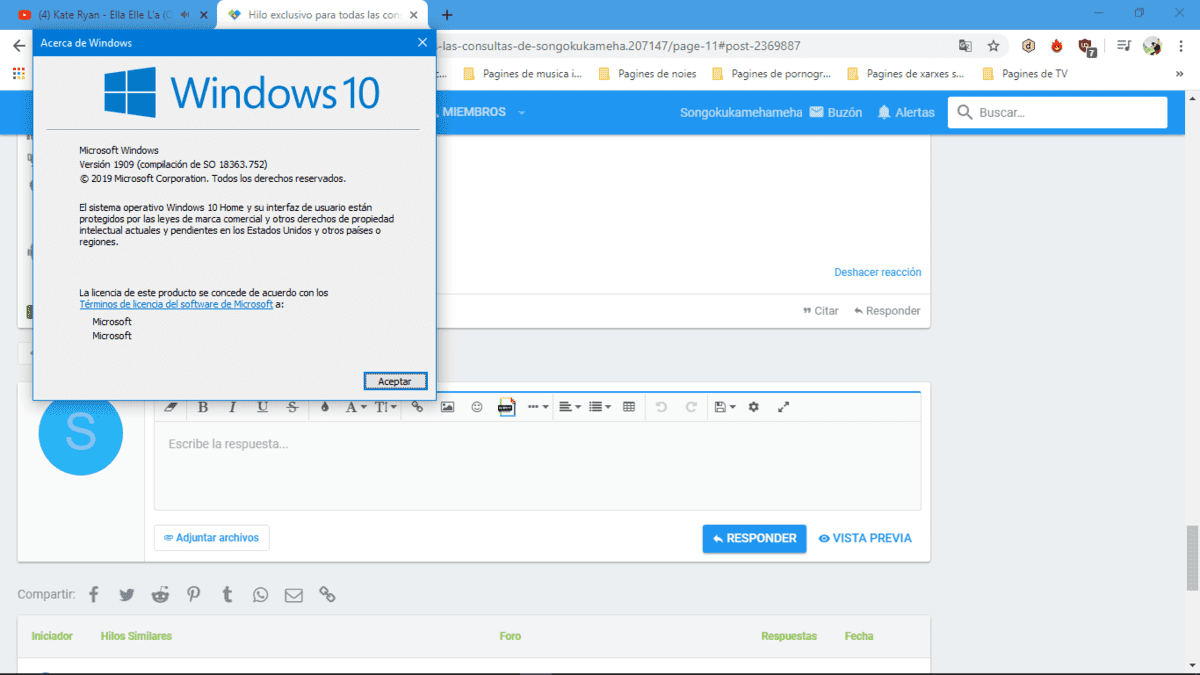Click the Buscar search field
The height and width of the screenshot is (675, 1200).
tap(1057, 112)
